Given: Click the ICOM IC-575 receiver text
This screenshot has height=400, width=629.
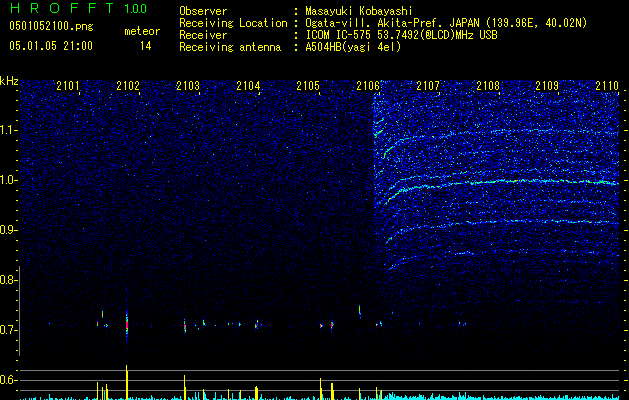Looking at the screenshot, I should [401, 35].
